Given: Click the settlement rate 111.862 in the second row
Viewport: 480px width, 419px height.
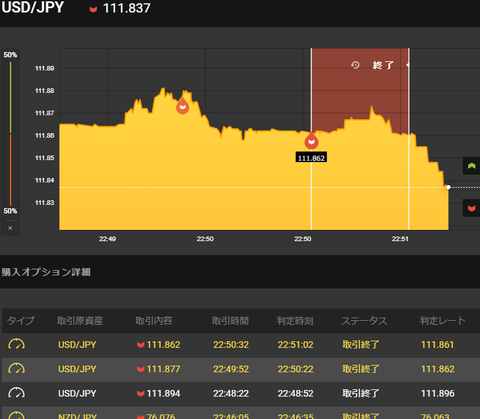Looking at the screenshot, I should [x=438, y=369].
